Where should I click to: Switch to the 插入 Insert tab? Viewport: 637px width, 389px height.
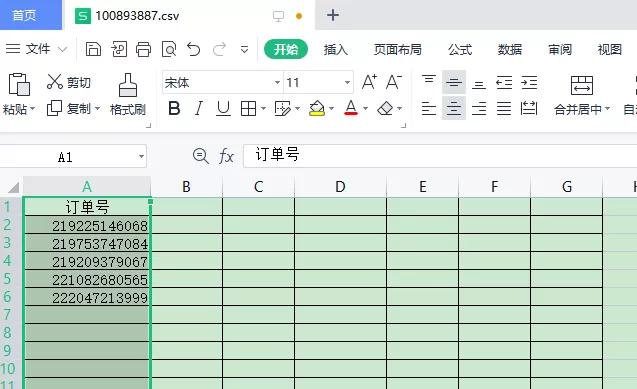[336, 50]
